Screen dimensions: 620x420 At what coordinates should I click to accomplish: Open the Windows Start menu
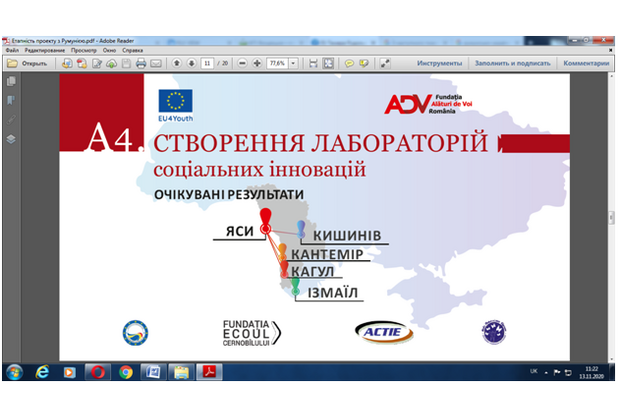(x=15, y=372)
